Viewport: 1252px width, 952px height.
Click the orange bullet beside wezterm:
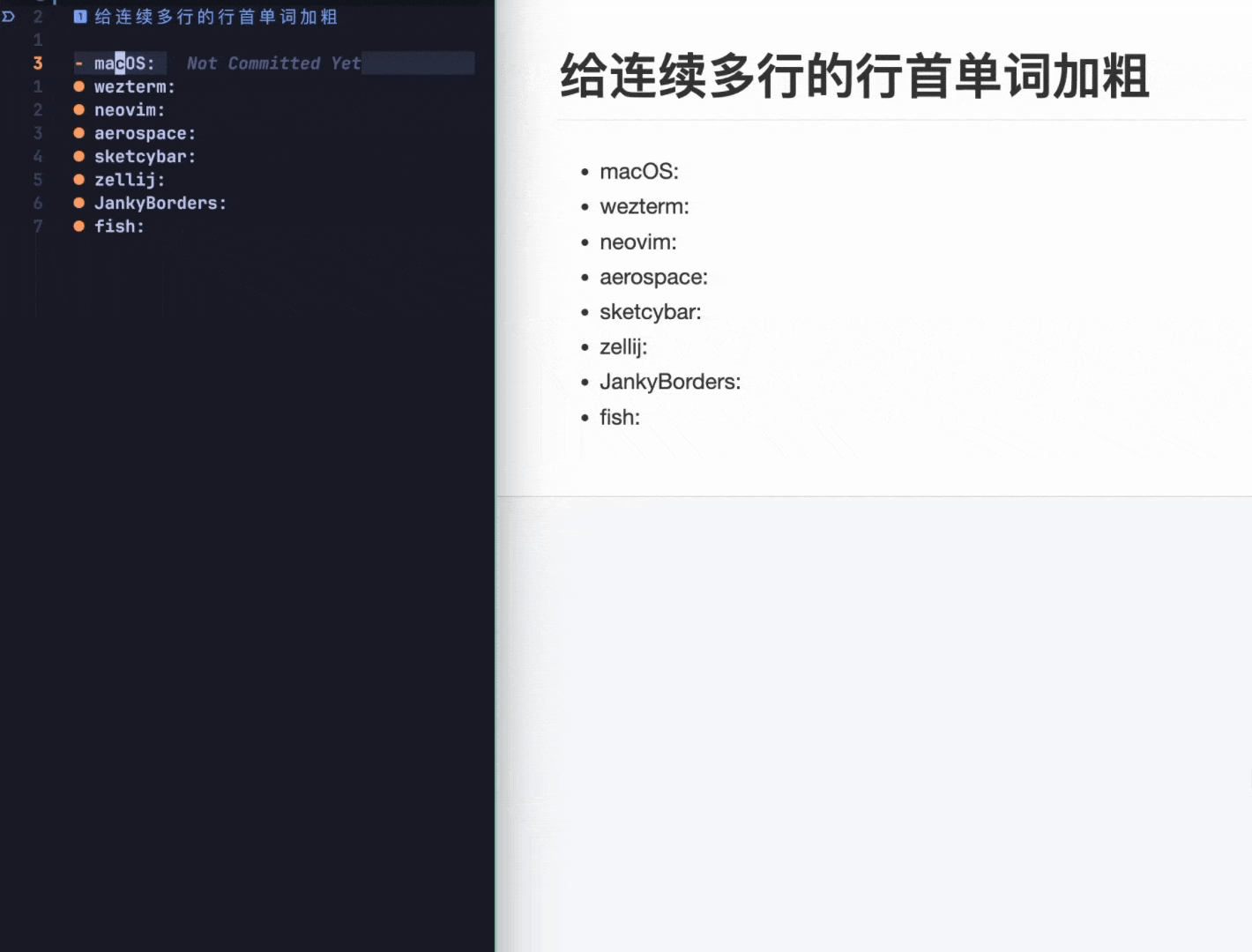click(78, 86)
